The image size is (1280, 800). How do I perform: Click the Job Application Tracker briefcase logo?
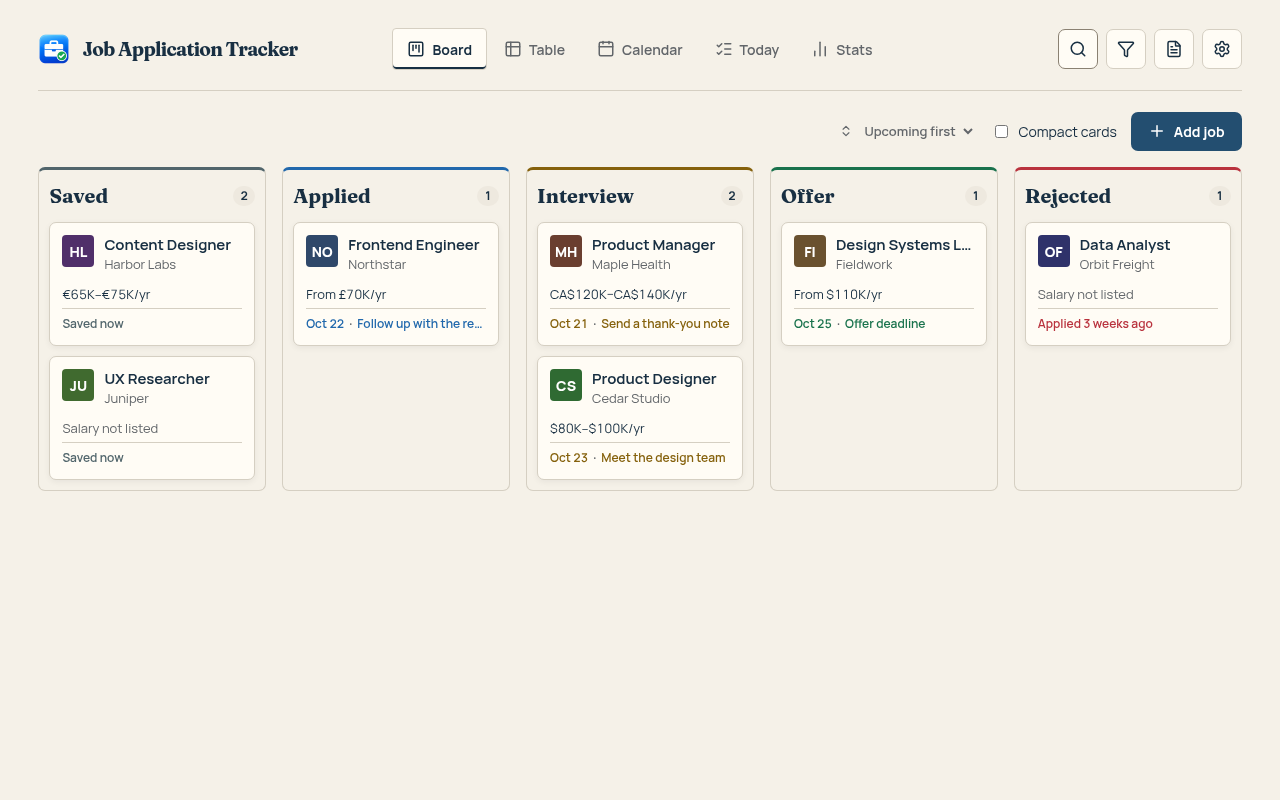point(54,49)
